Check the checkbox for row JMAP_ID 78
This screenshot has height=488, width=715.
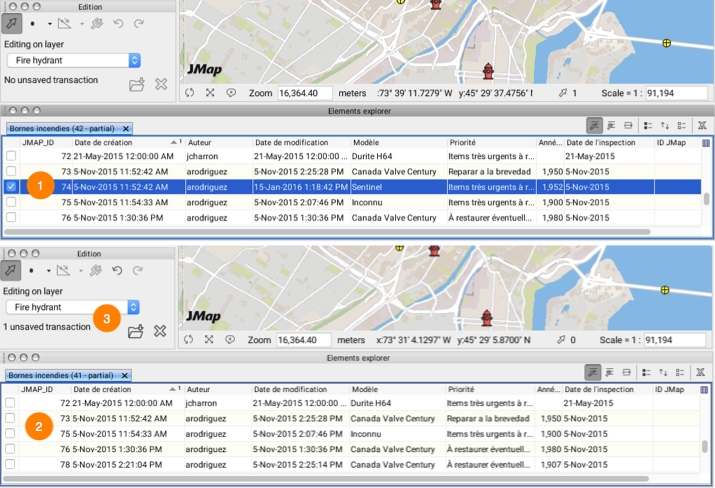11,464
